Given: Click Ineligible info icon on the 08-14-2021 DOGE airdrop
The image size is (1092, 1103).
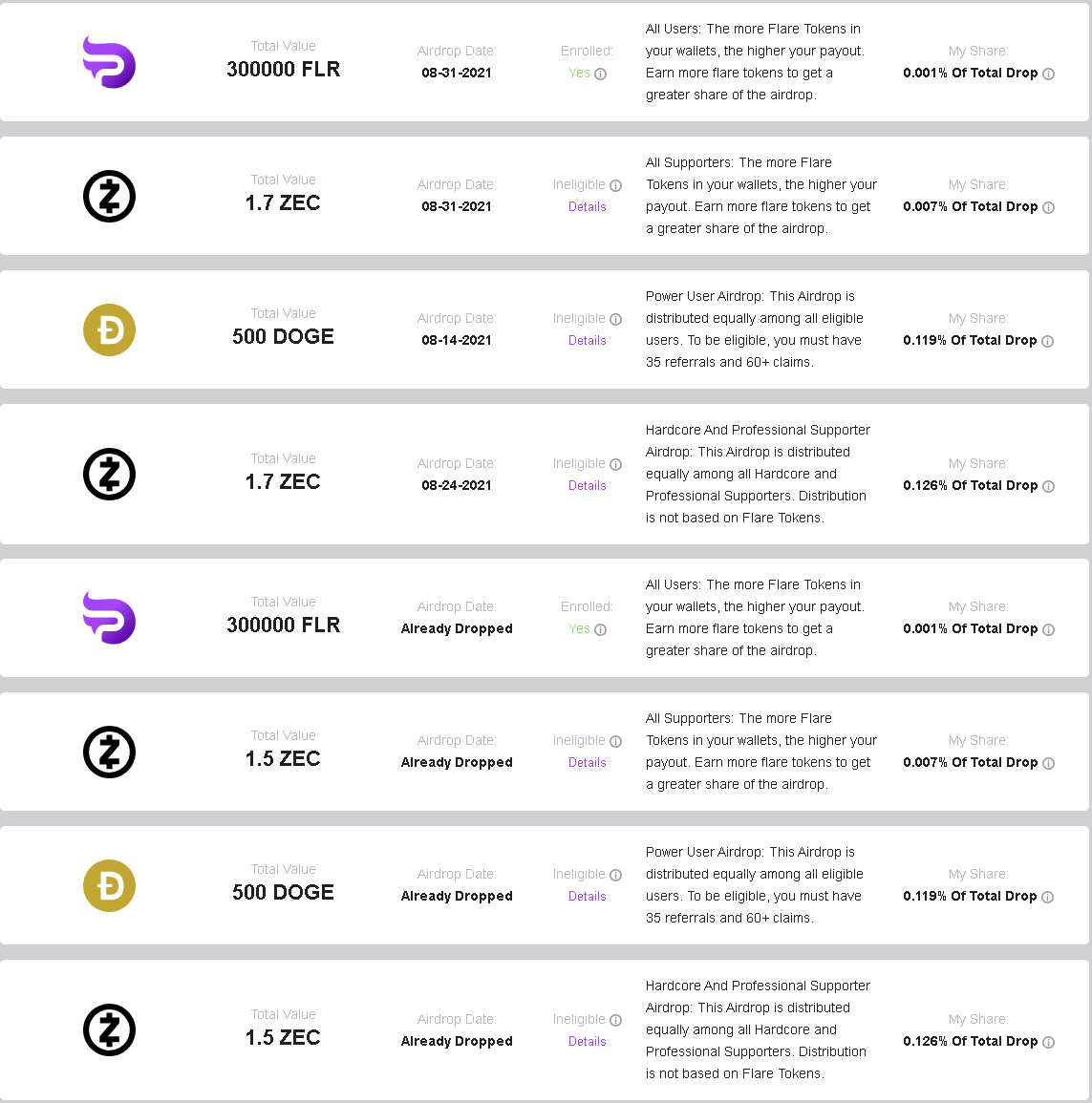Looking at the screenshot, I should (x=615, y=319).
